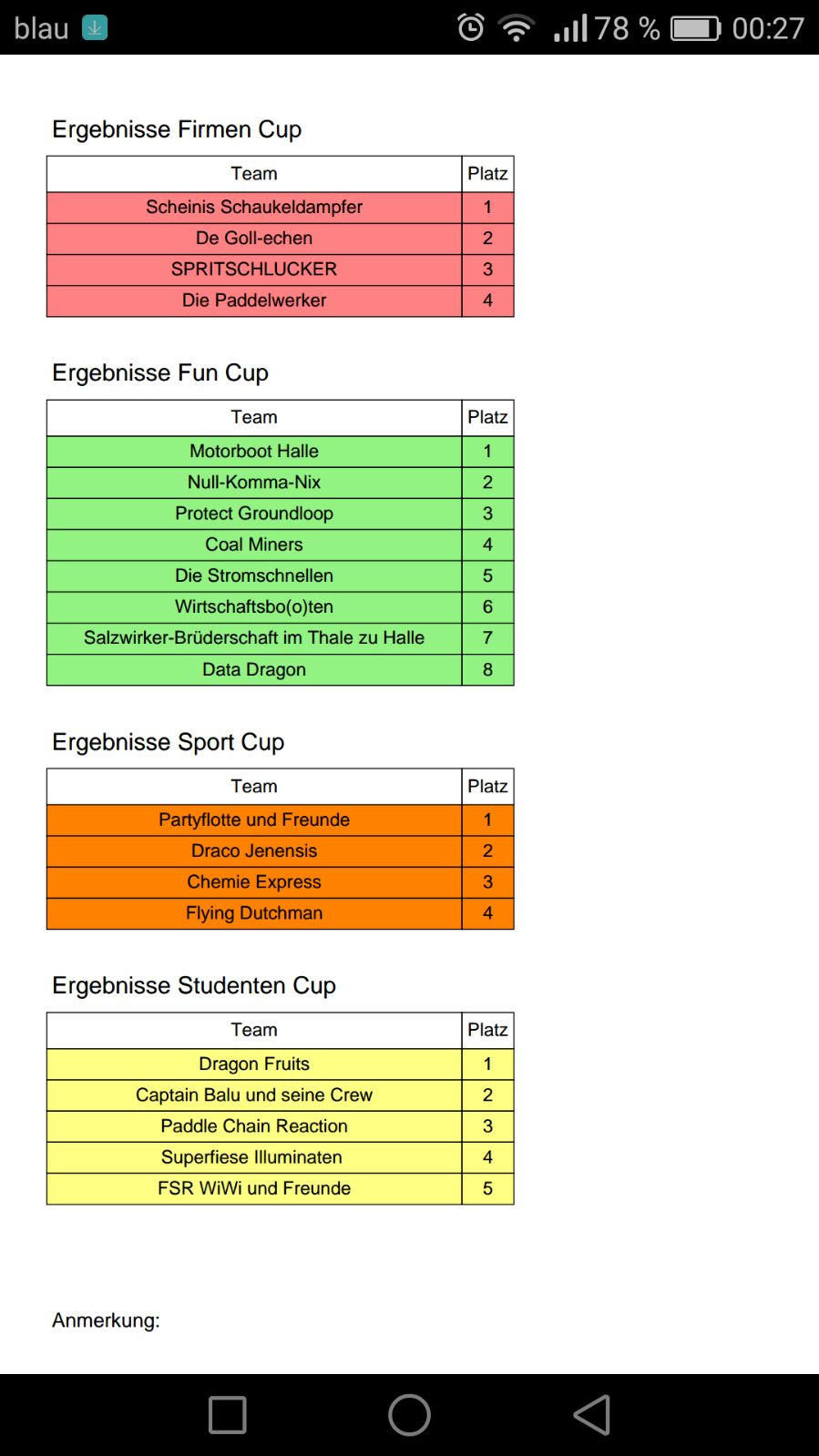Tap the download notification icon in status bar
This screenshot has width=819, height=1456.
pos(95,27)
